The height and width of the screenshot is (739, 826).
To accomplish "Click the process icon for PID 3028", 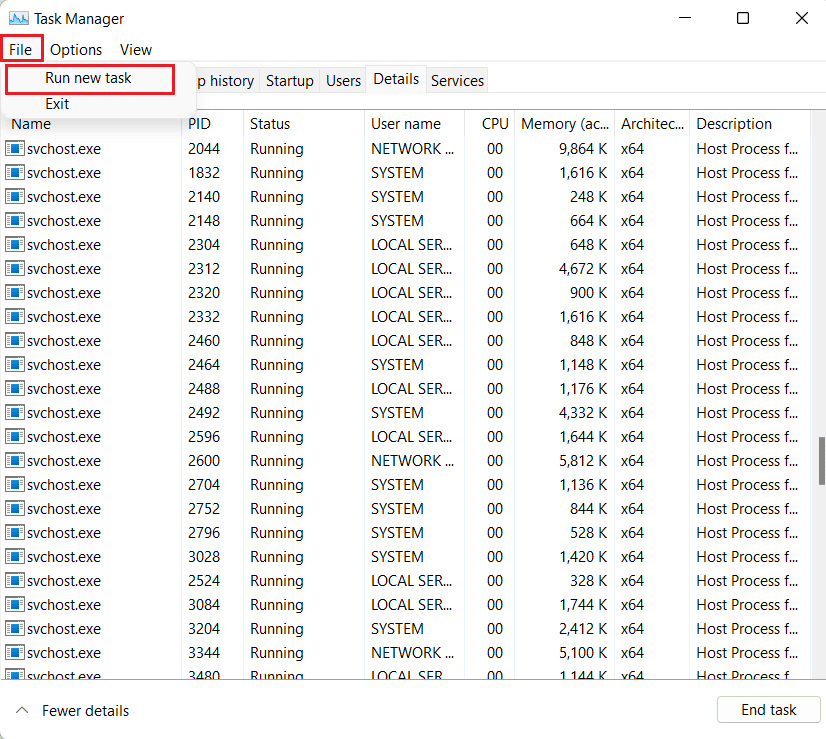I will coord(15,557).
